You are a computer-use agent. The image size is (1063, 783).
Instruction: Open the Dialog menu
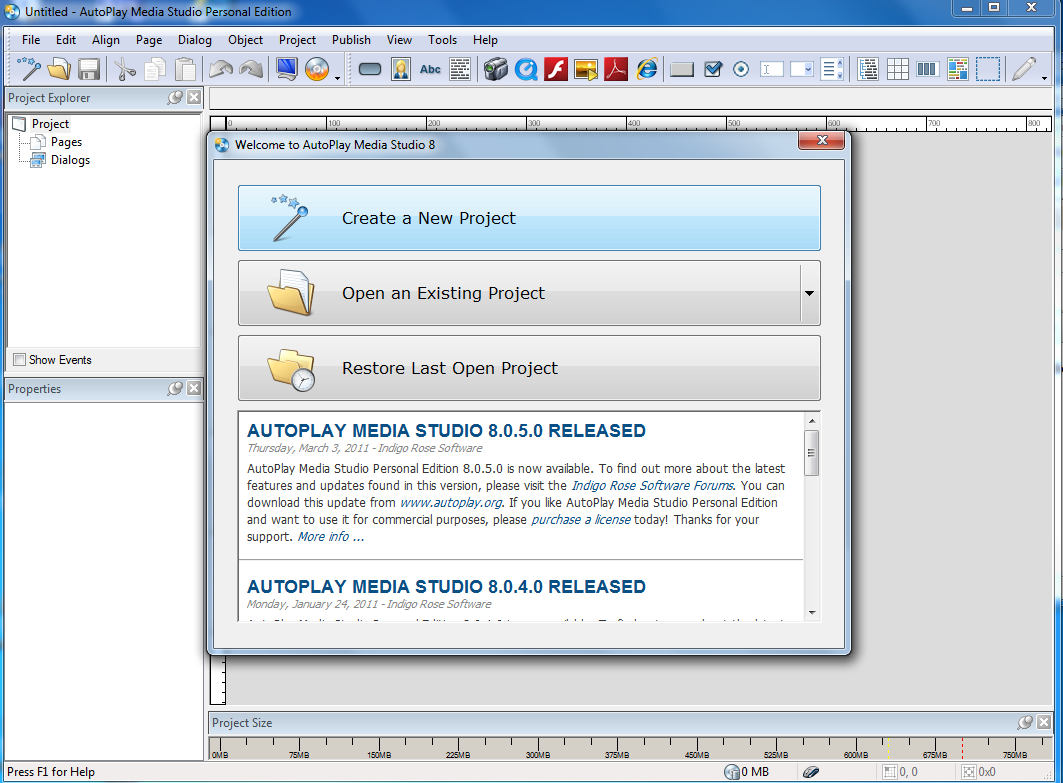195,40
